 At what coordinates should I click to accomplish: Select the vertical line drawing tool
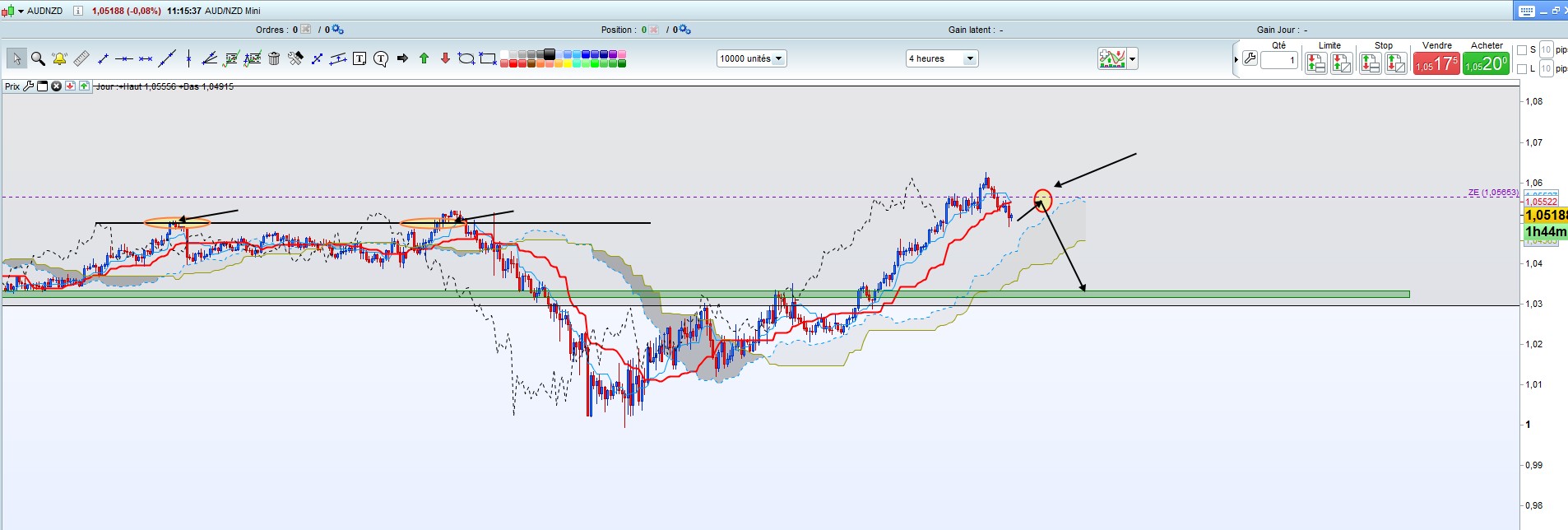tap(188, 58)
